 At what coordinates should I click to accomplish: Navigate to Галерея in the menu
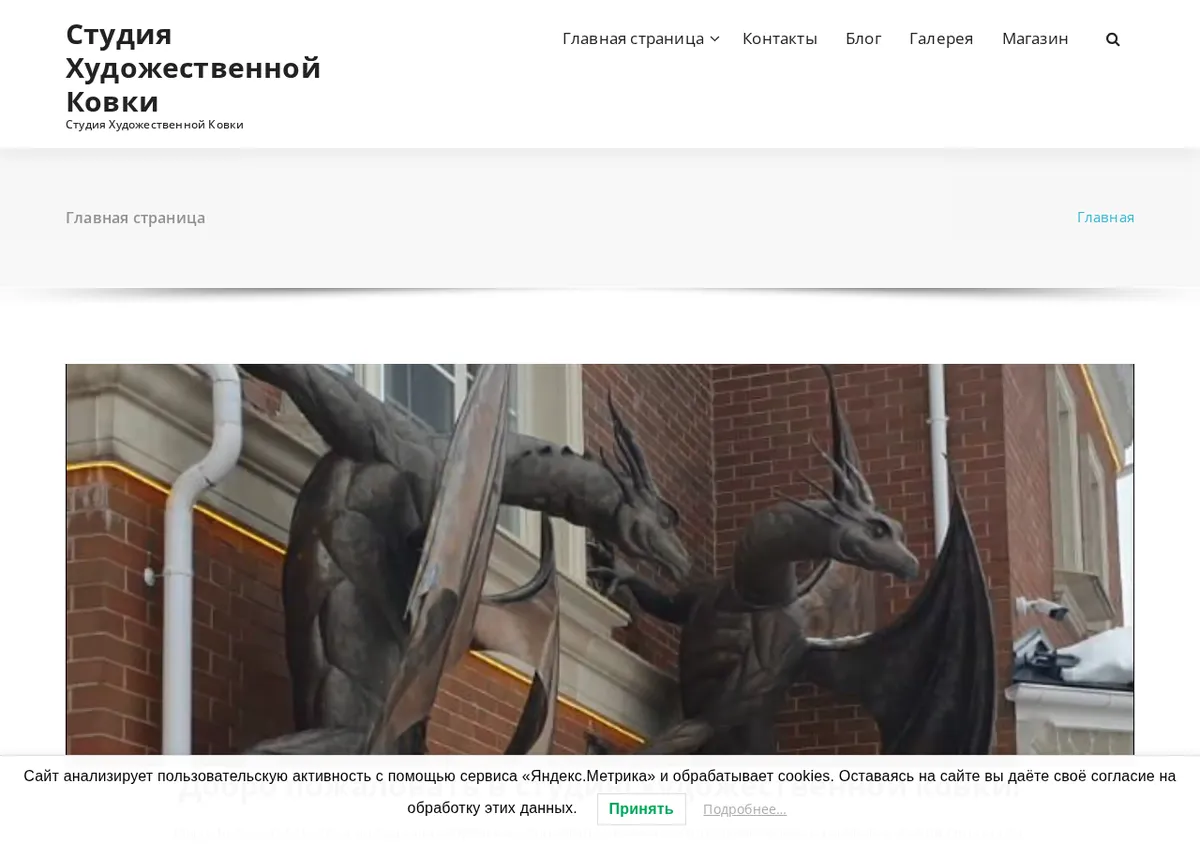point(941,38)
